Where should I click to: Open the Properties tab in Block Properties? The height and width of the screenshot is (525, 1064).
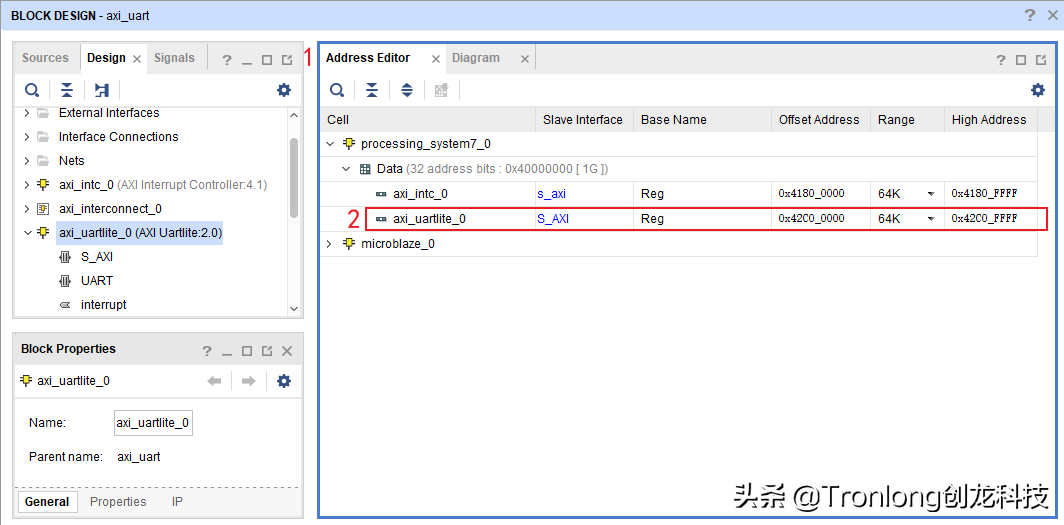118,501
